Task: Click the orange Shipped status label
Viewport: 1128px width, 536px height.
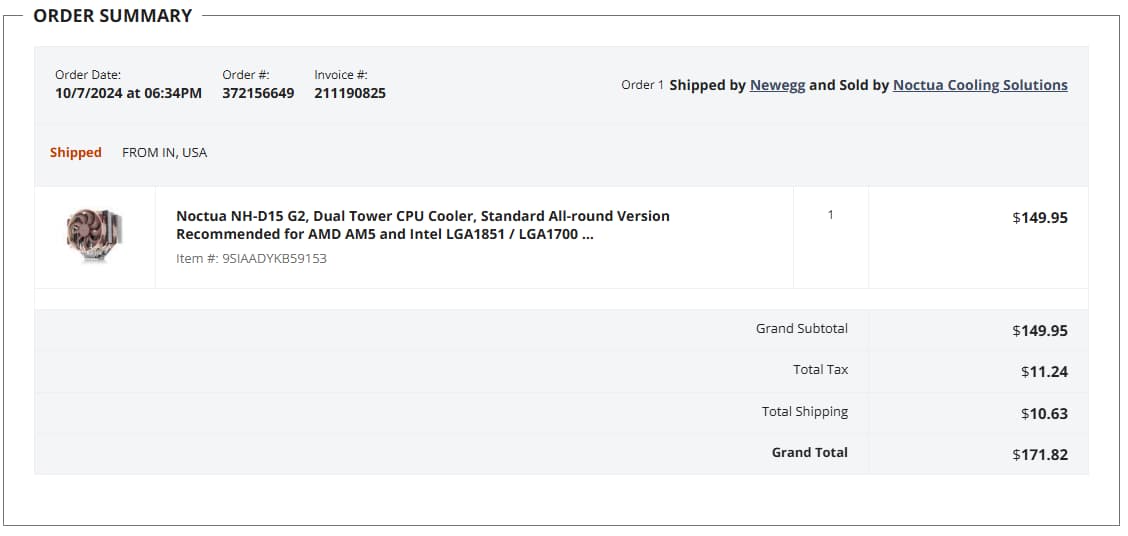Action: pyautogui.click(x=76, y=153)
